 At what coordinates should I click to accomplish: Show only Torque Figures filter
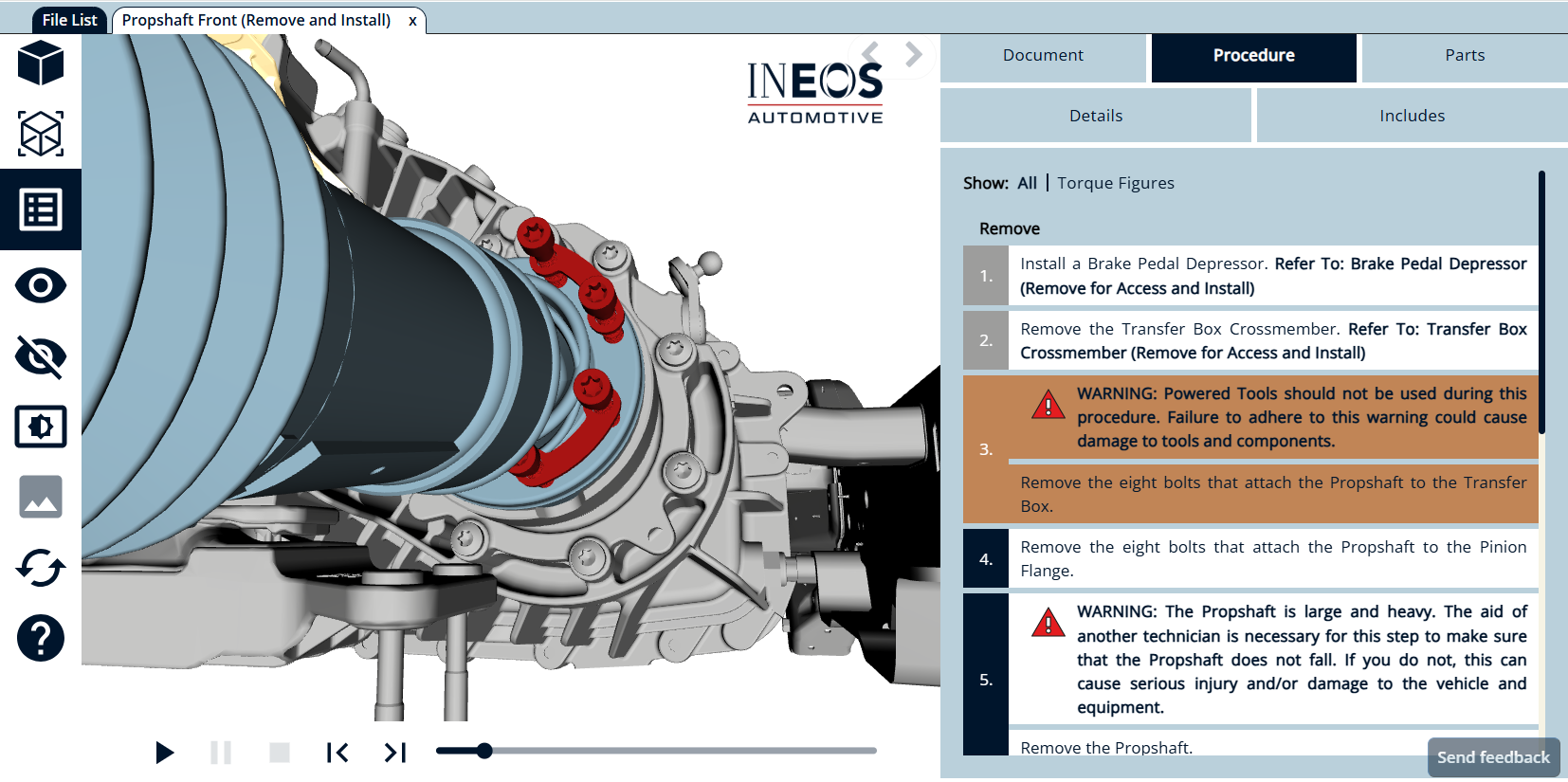click(x=1115, y=183)
